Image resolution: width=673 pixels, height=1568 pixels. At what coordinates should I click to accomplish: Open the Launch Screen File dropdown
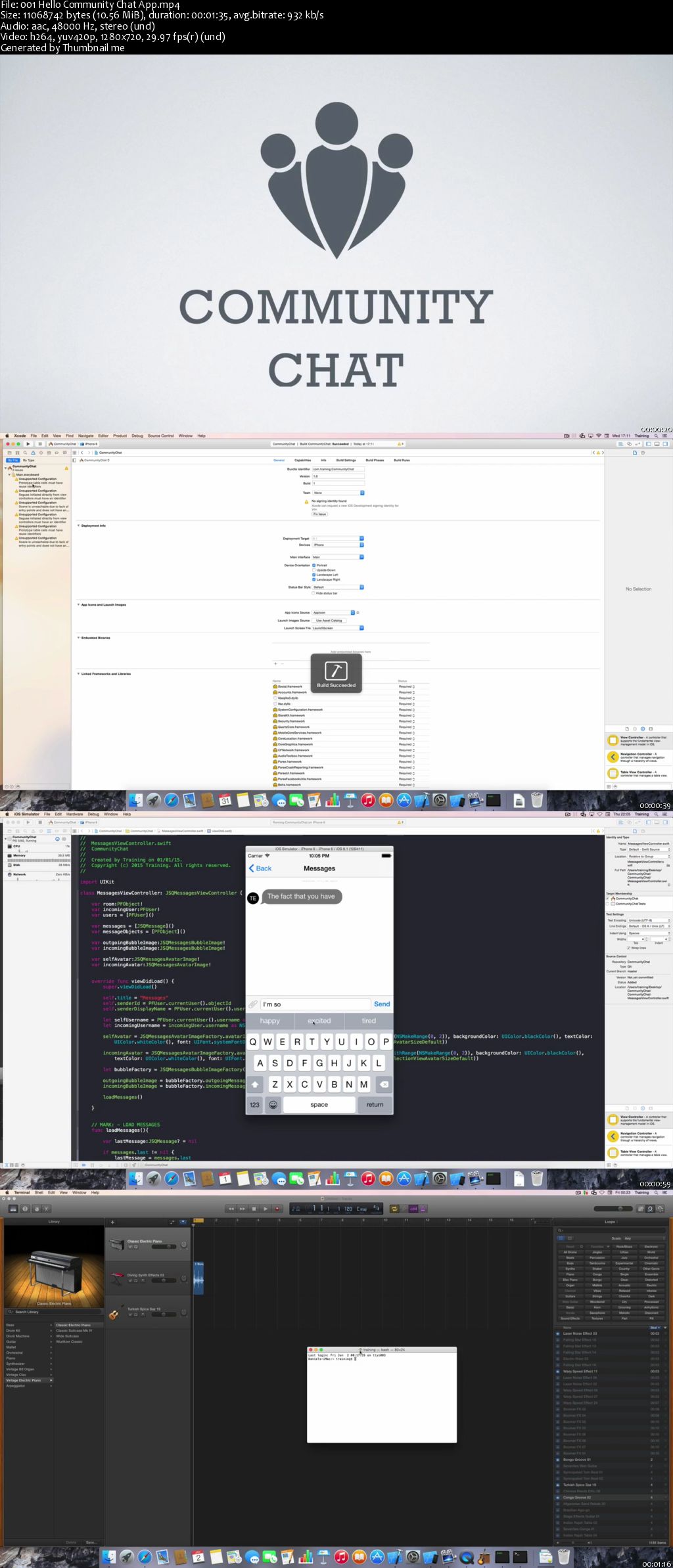point(338,628)
